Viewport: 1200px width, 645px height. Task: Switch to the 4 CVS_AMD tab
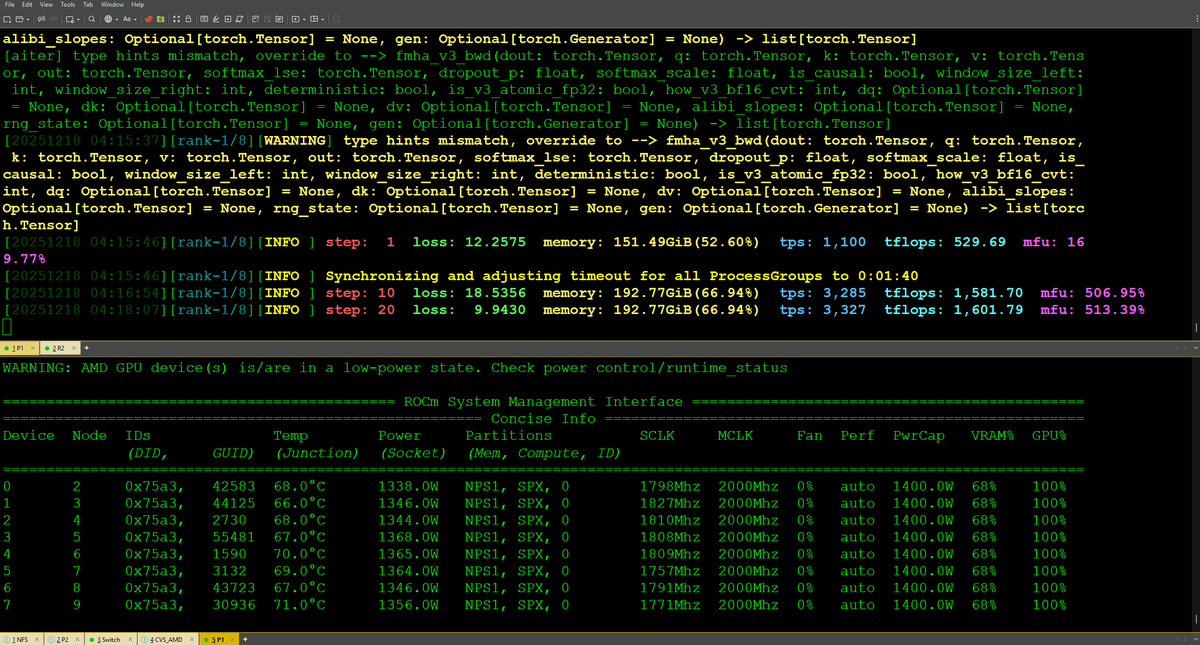[x=168, y=639]
